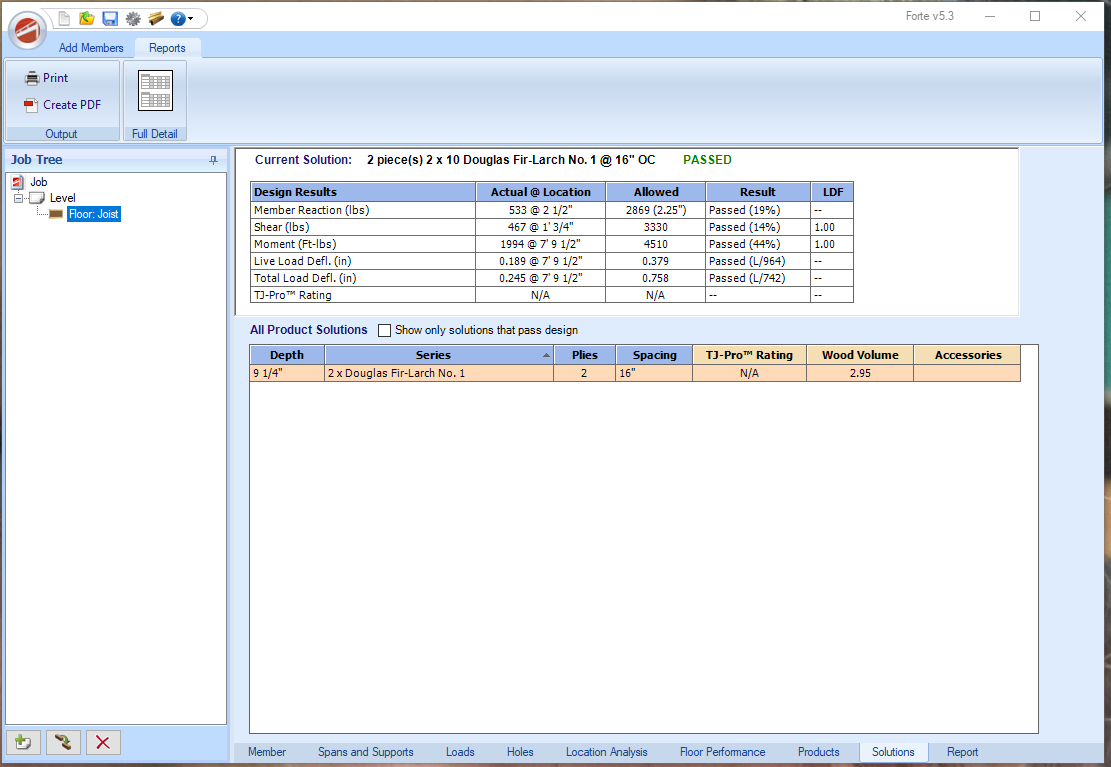This screenshot has width=1111, height=767.
Task: Click the LDF column header
Action: (833, 192)
